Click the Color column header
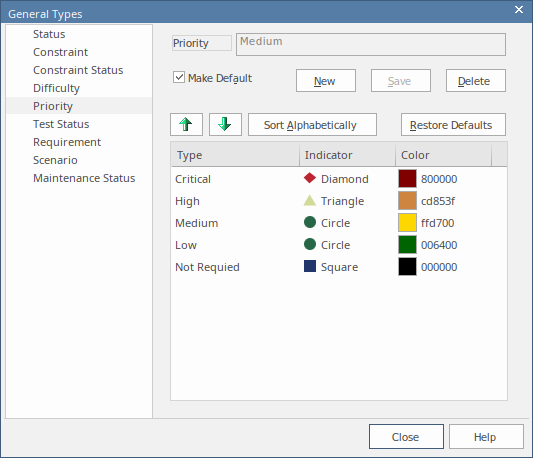This screenshot has height=458, width=533. (x=443, y=155)
